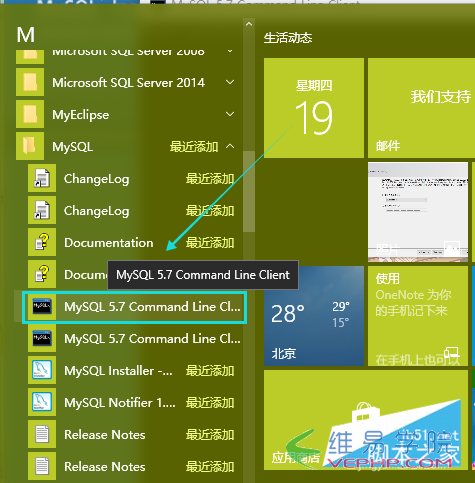Image resolution: width=475 pixels, height=483 pixels.
Task: Open the 北京 weather tile showing 28°
Action: 314,316
